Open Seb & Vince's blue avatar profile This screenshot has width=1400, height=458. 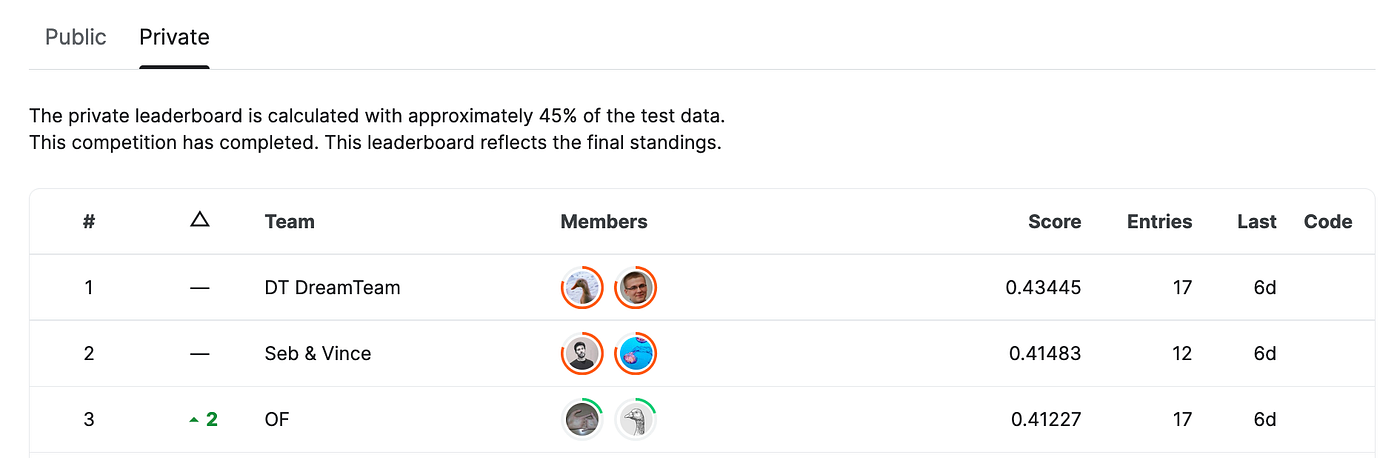click(635, 353)
